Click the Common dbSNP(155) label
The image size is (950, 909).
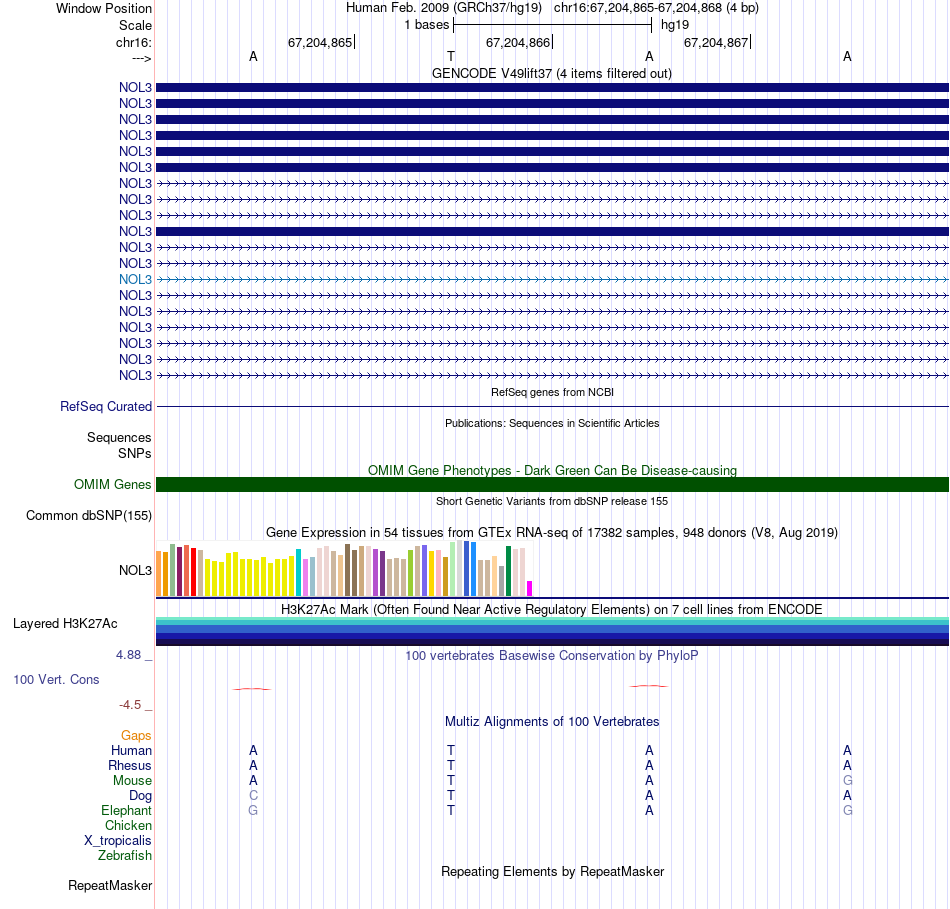pos(89,516)
